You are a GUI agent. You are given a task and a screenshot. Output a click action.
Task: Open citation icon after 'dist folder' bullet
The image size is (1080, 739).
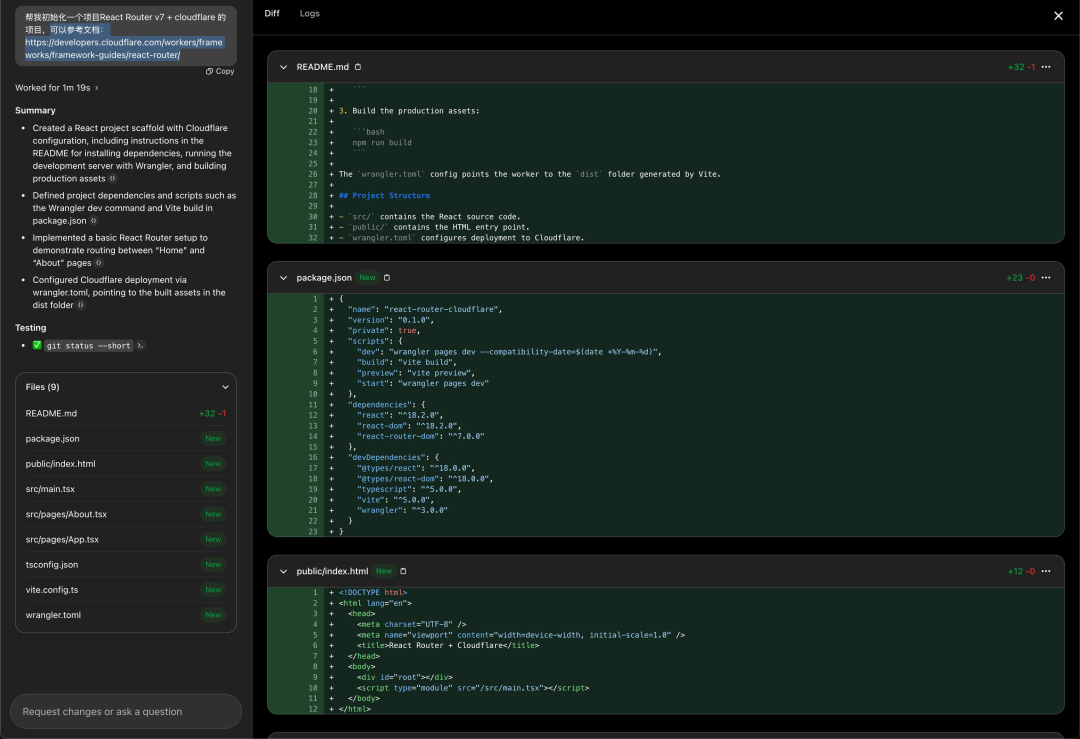[81, 304]
